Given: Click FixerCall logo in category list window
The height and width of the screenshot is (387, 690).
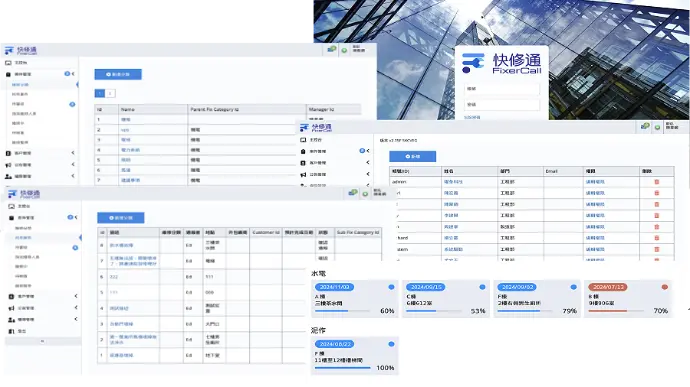Looking at the screenshot, I should click(21, 50).
